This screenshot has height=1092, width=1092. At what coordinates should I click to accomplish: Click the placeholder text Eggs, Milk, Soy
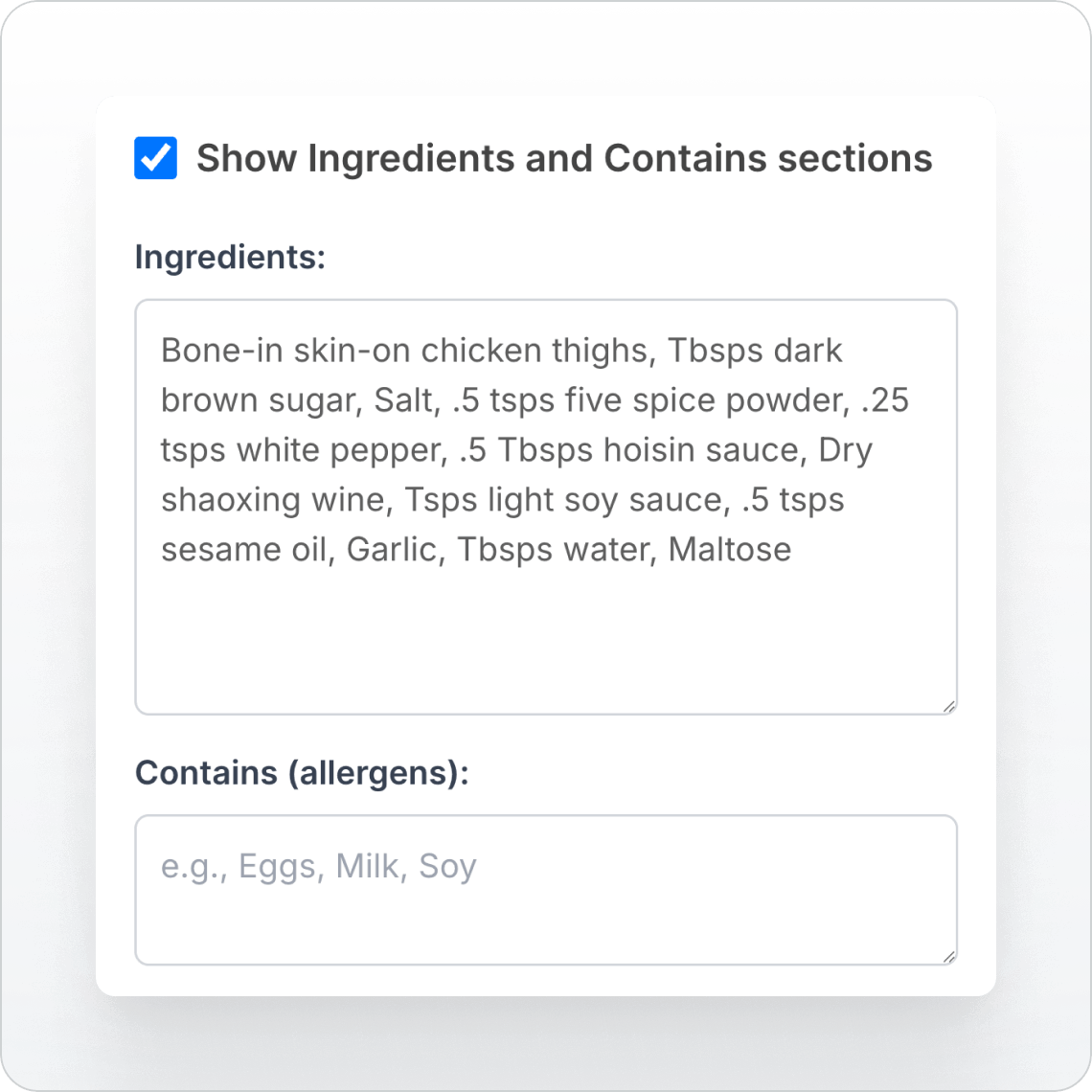click(x=318, y=865)
